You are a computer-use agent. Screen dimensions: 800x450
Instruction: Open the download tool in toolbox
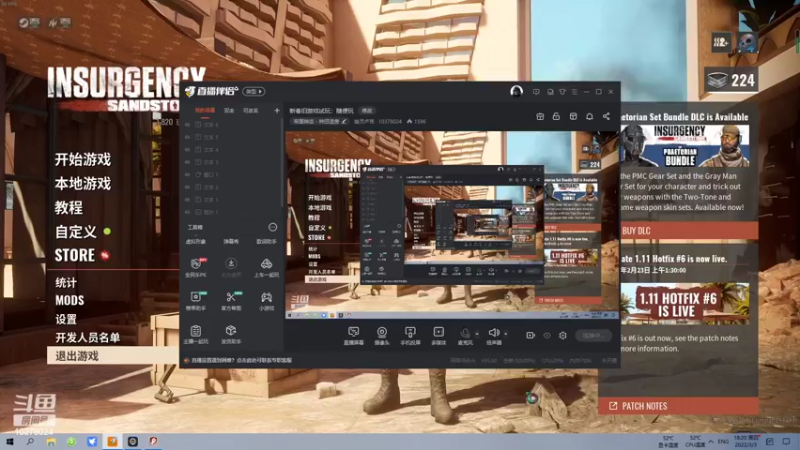pyautogui.click(x=231, y=268)
